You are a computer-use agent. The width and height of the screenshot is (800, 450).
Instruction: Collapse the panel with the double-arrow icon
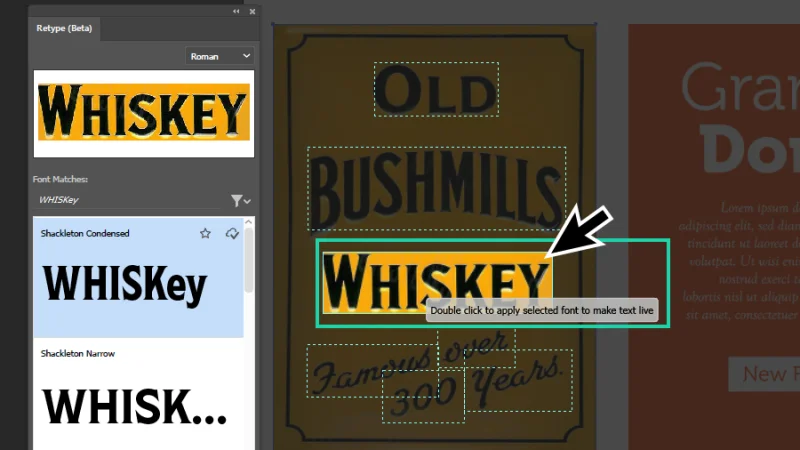(x=236, y=11)
